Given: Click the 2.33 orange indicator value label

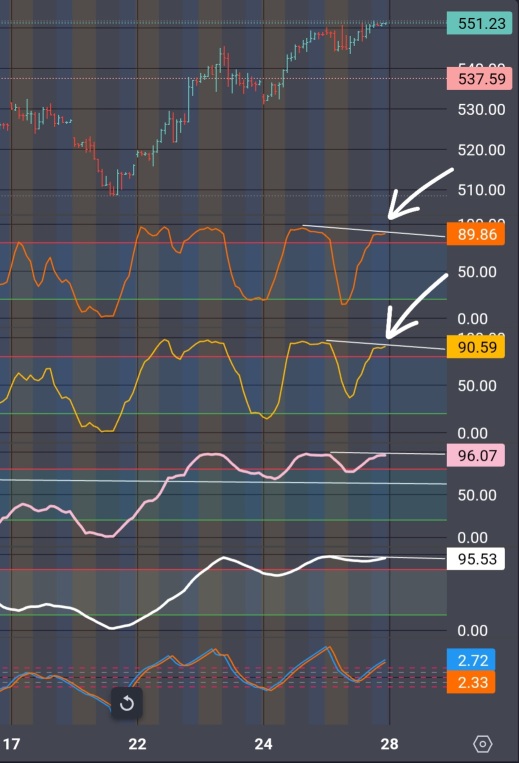Looking at the screenshot, I should click(471, 682).
